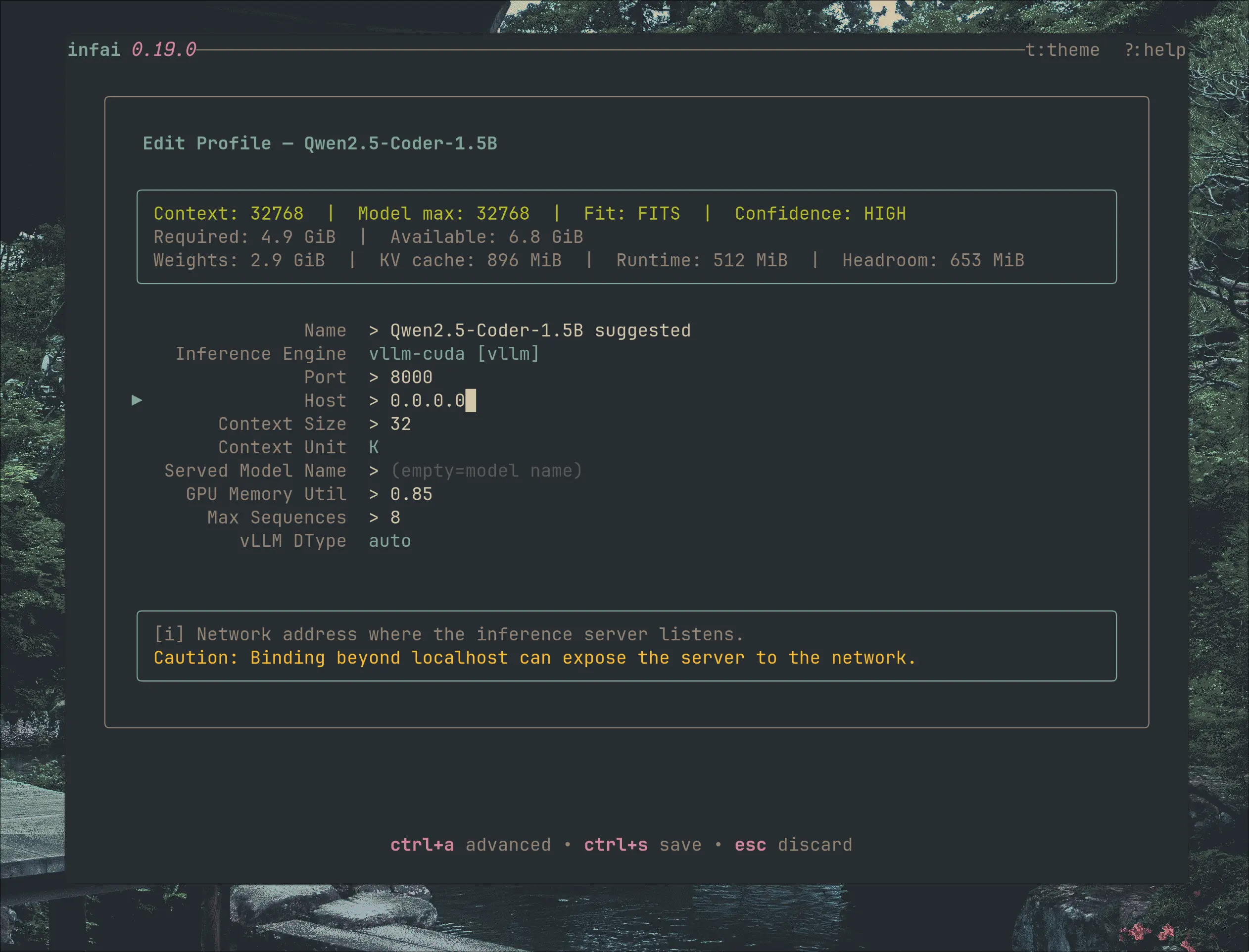Image resolution: width=1249 pixels, height=952 pixels.
Task: Click the Port field showing 8000
Action: pyautogui.click(x=411, y=378)
